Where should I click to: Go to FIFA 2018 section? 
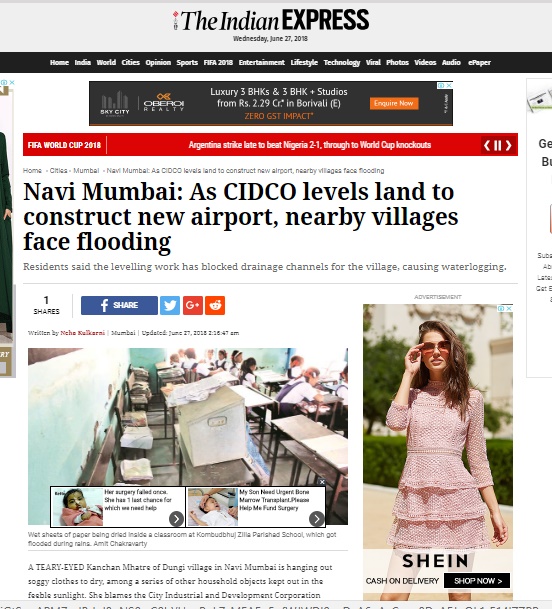click(x=218, y=63)
